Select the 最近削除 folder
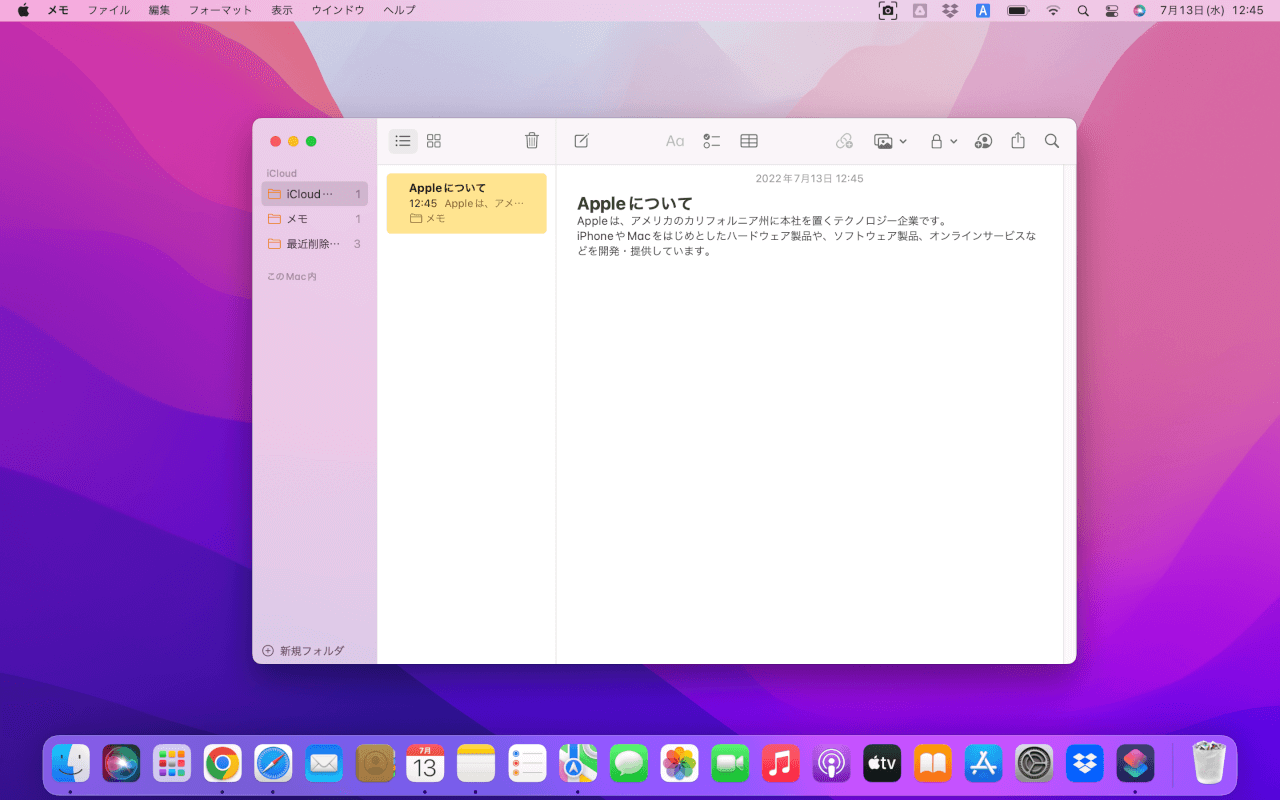This screenshot has height=800, width=1280. tap(314, 244)
